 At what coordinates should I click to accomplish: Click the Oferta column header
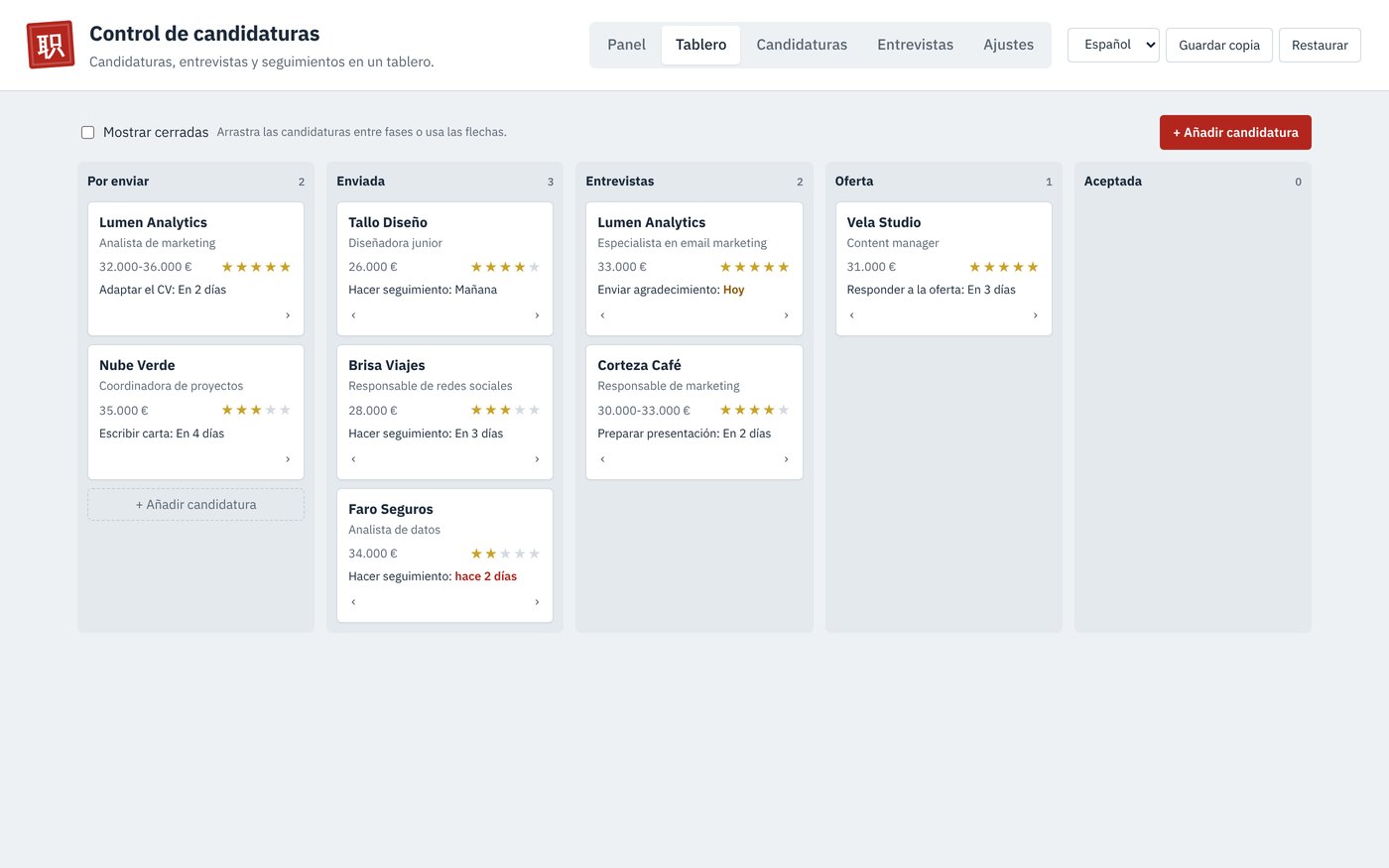(x=854, y=182)
